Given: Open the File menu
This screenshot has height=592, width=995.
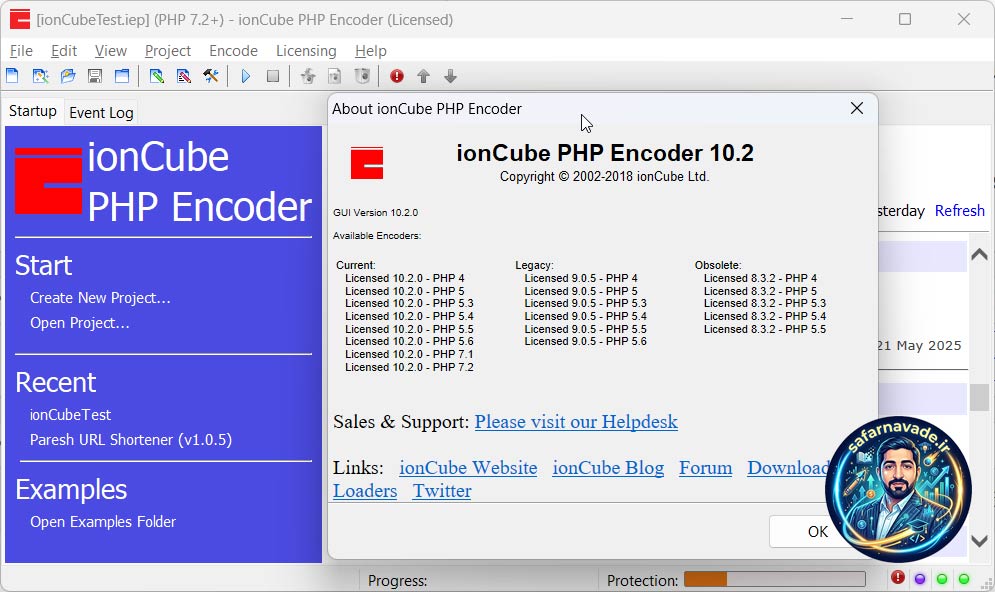Looking at the screenshot, I should point(21,51).
